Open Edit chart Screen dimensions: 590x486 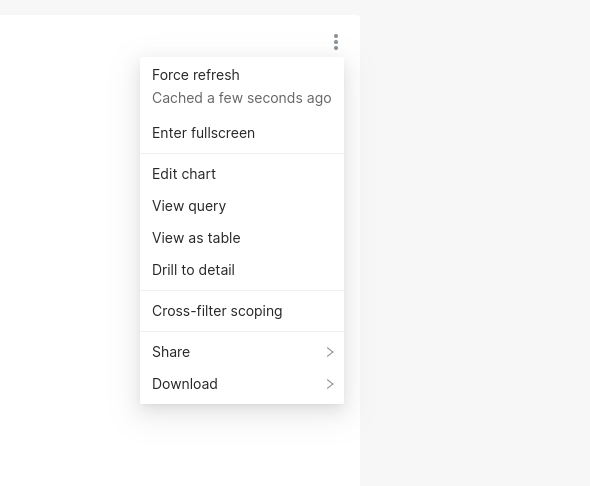[x=242, y=174]
